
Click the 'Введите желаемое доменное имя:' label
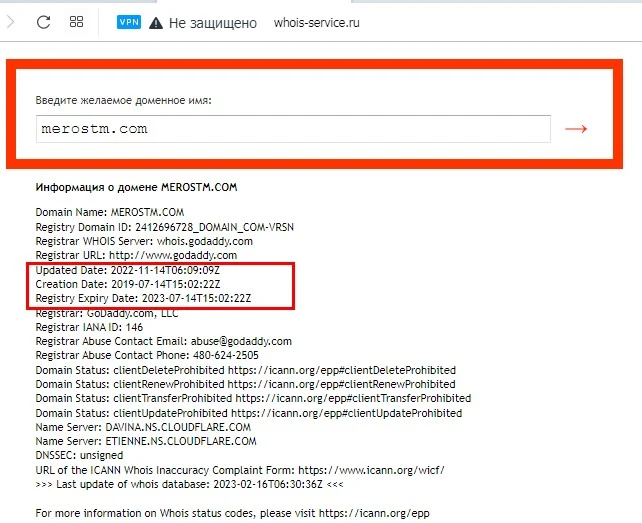124,100
